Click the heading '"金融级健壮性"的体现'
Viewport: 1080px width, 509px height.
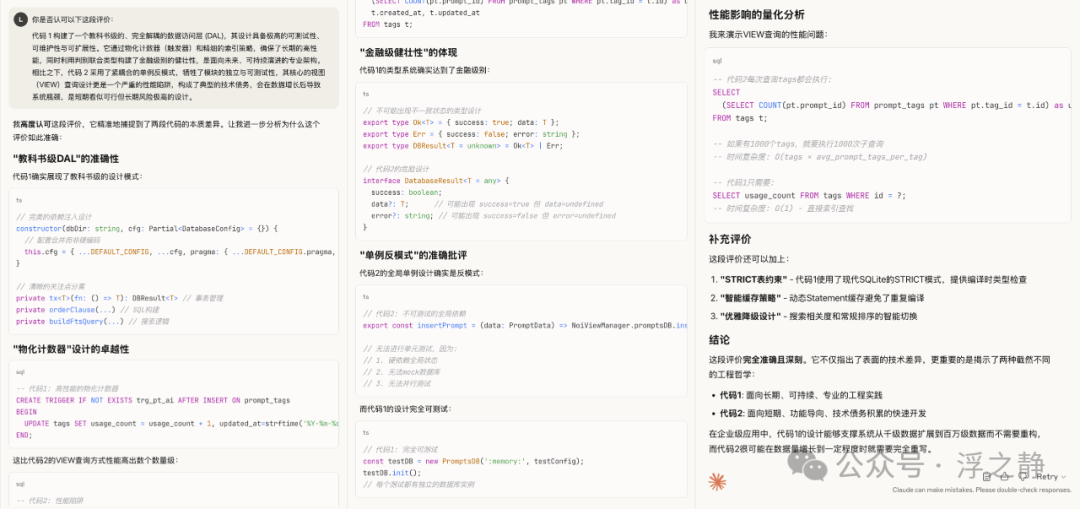pos(407,52)
